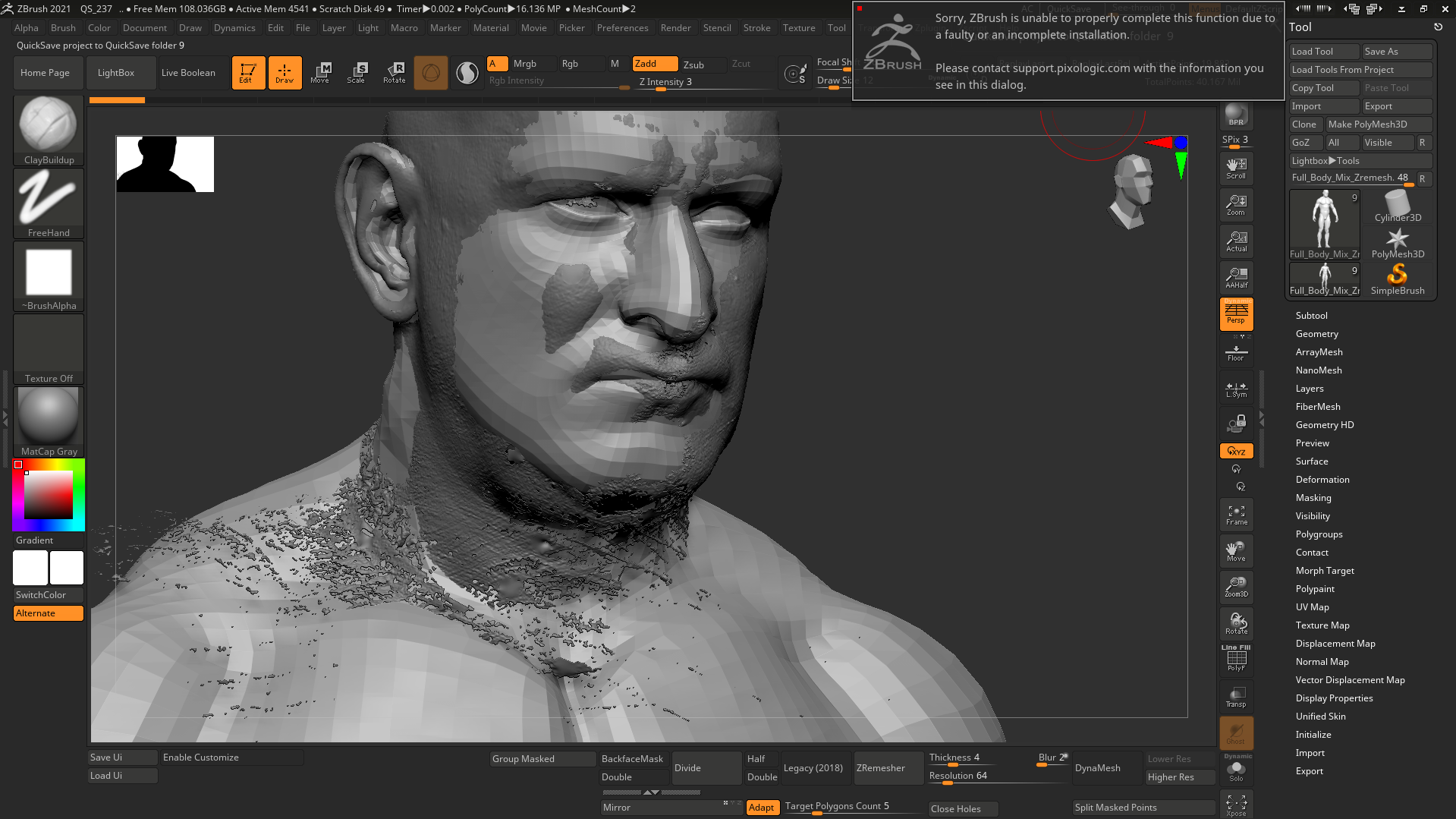This screenshot has height=819, width=1456.
Task: Toggle local symmetry L.Sym
Action: [x=1236, y=389]
